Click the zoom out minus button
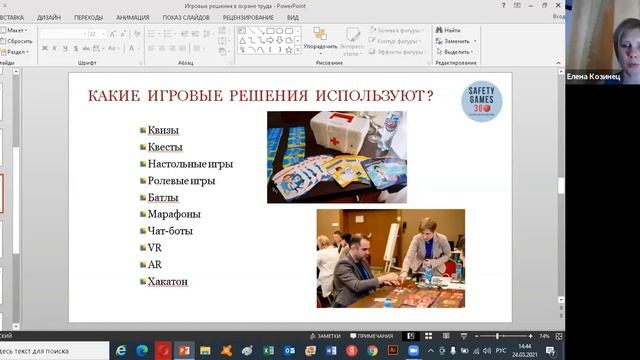The image size is (640, 360). [477, 336]
